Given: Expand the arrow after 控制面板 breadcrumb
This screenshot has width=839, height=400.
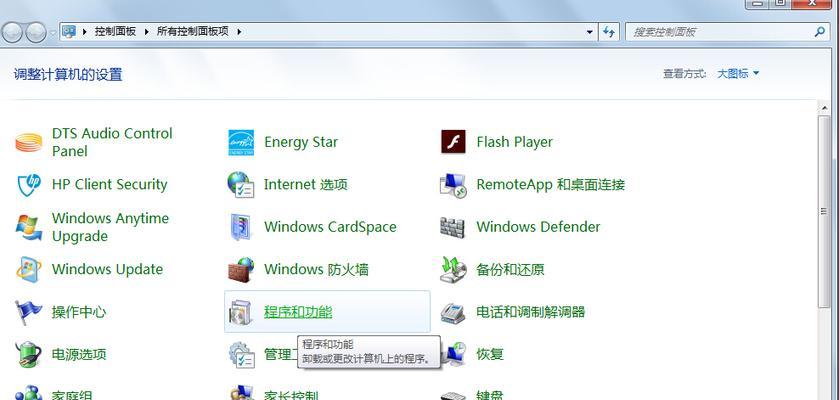Looking at the screenshot, I should pyautogui.click(x=147, y=32).
